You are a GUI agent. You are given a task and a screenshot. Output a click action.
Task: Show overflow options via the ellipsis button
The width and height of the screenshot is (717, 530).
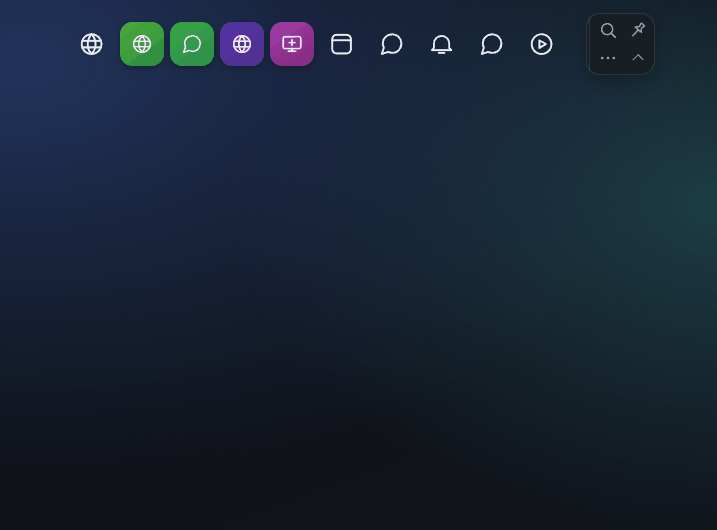608,58
